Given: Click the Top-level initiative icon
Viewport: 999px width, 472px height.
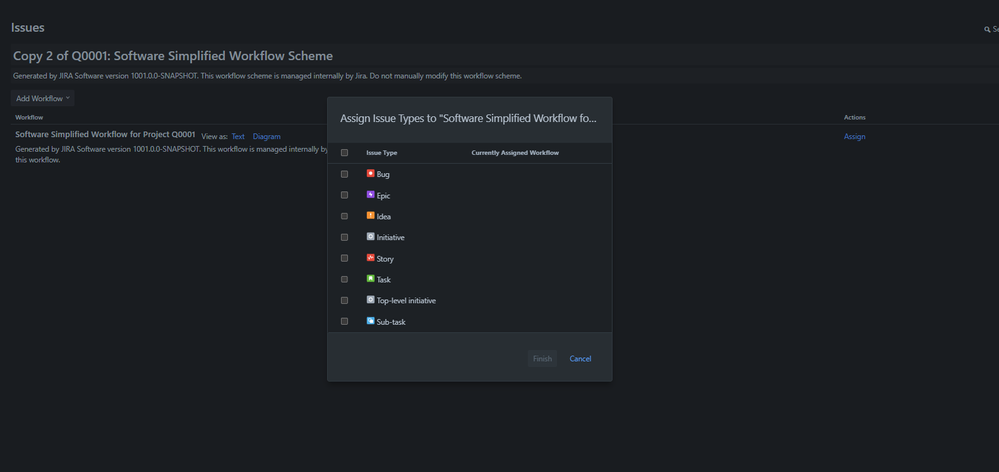Looking at the screenshot, I should [x=370, y=300].
